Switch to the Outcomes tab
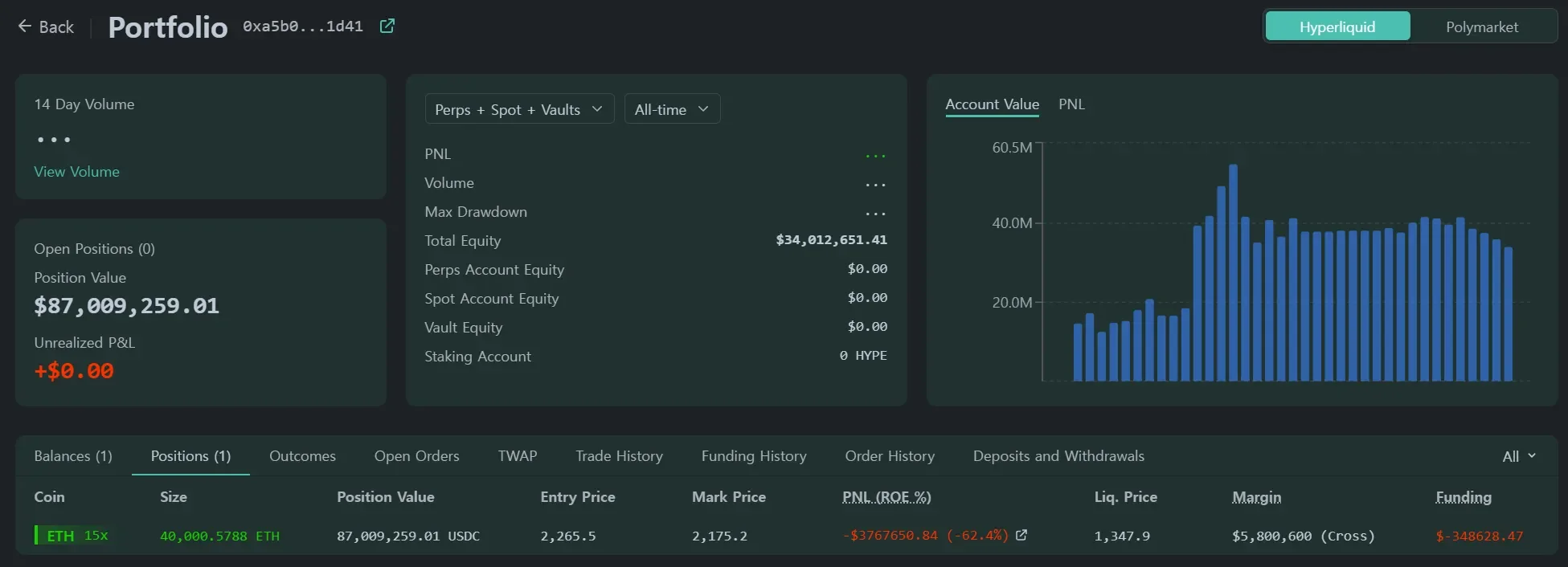This screenshot has width=1568, height=567. click(302, 456)
